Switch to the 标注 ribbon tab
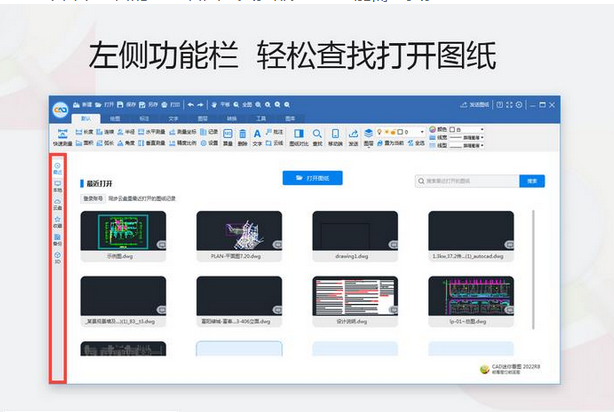 pos(144,118)
